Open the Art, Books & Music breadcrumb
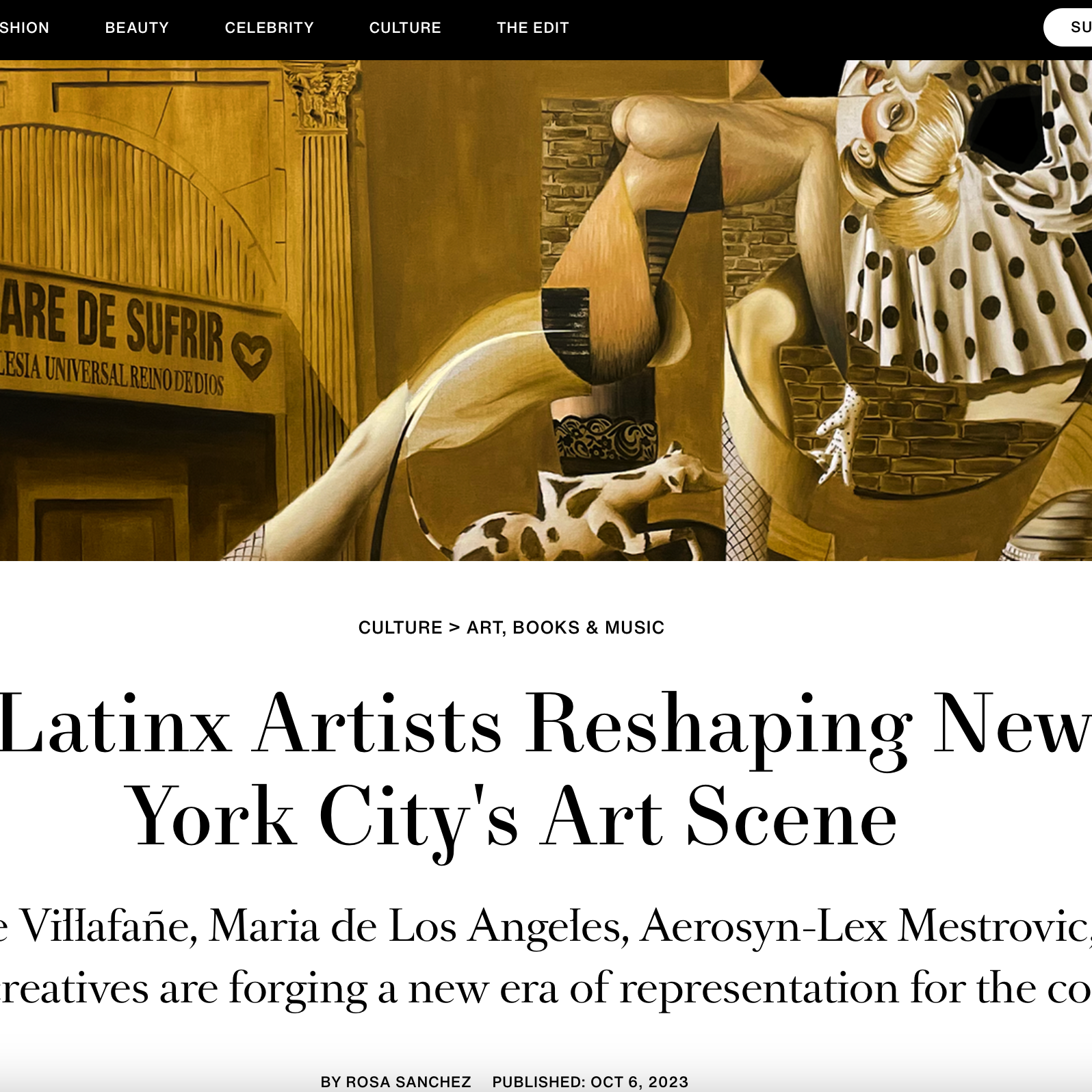 click(x=566, y=627)
